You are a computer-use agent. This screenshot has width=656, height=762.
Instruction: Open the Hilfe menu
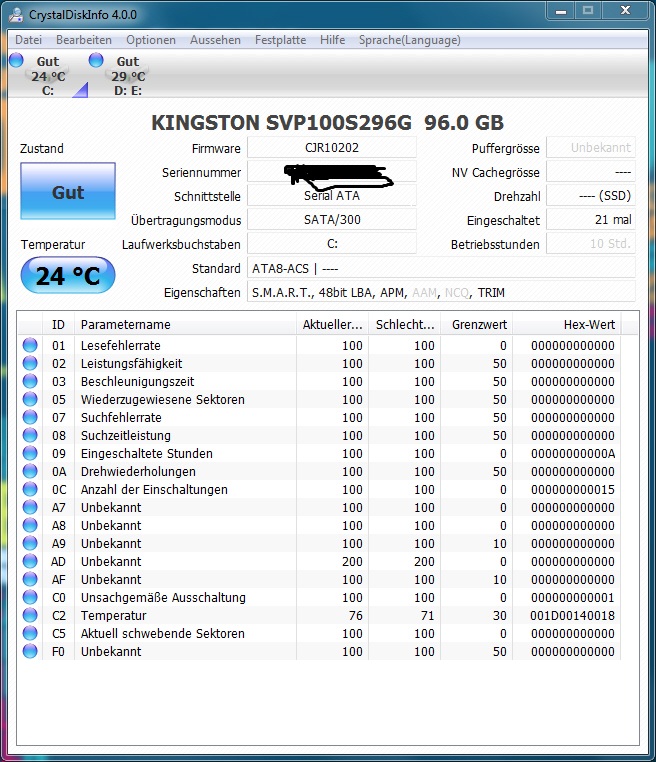(332, 40)
